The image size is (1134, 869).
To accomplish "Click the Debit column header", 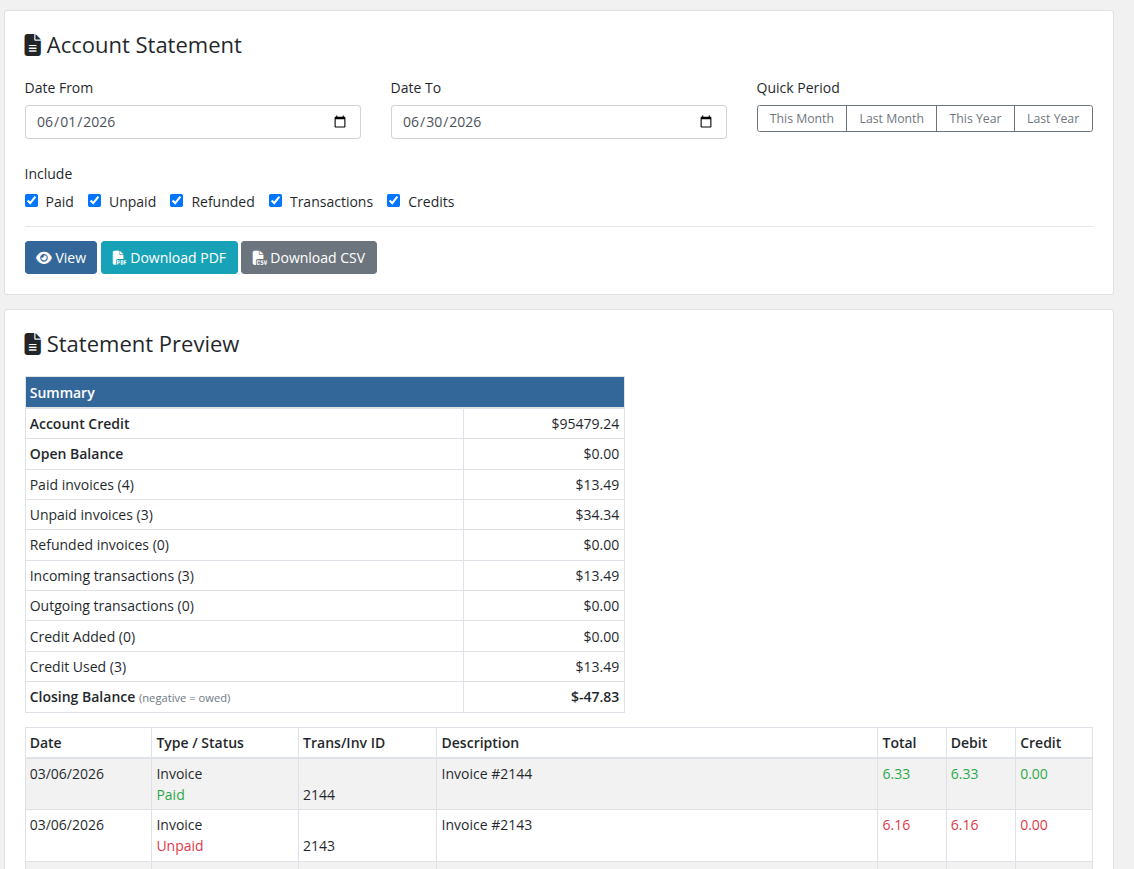I will (981, 742).
